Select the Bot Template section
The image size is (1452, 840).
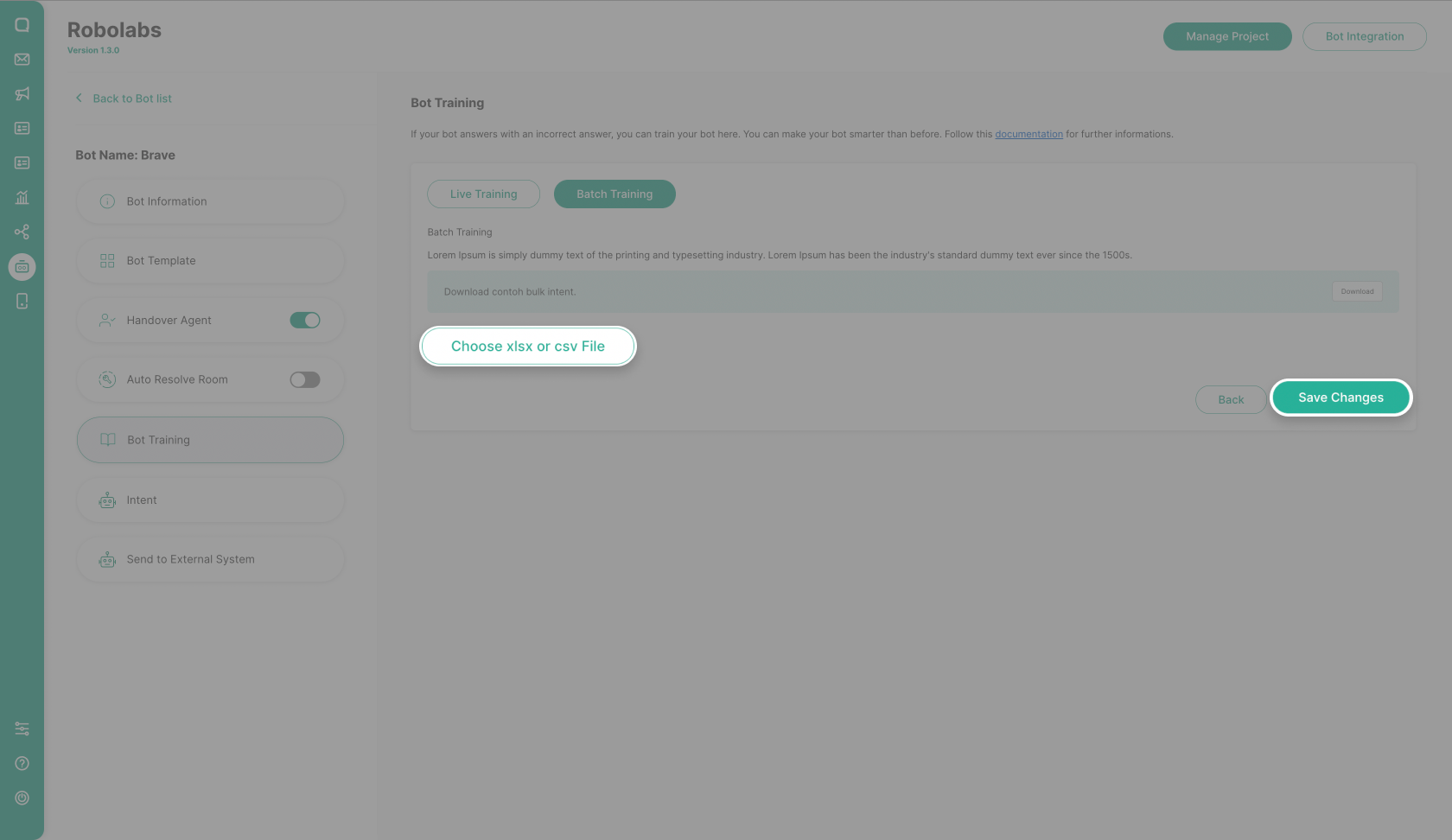pos(210,260)
